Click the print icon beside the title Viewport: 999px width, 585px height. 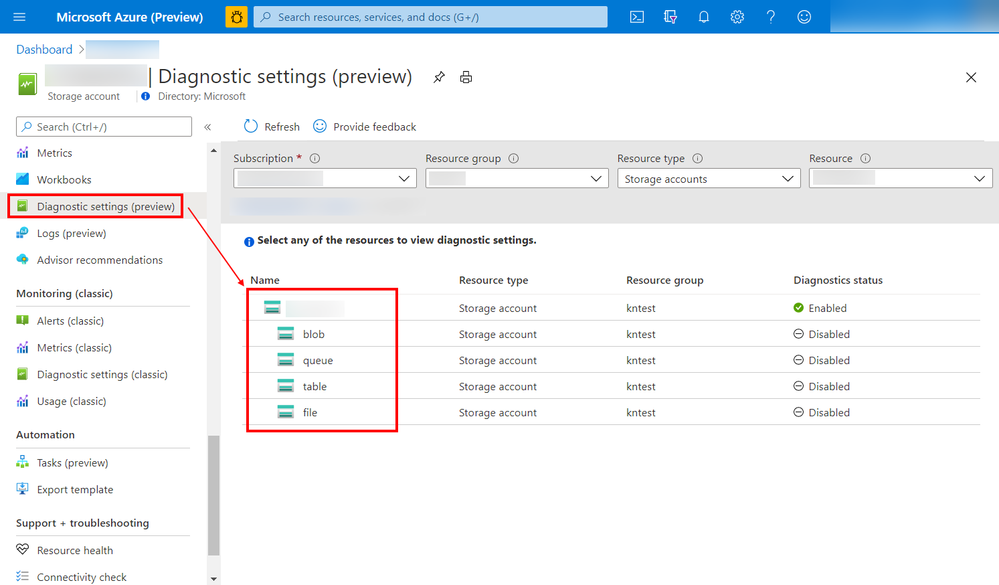coord(466,78)
